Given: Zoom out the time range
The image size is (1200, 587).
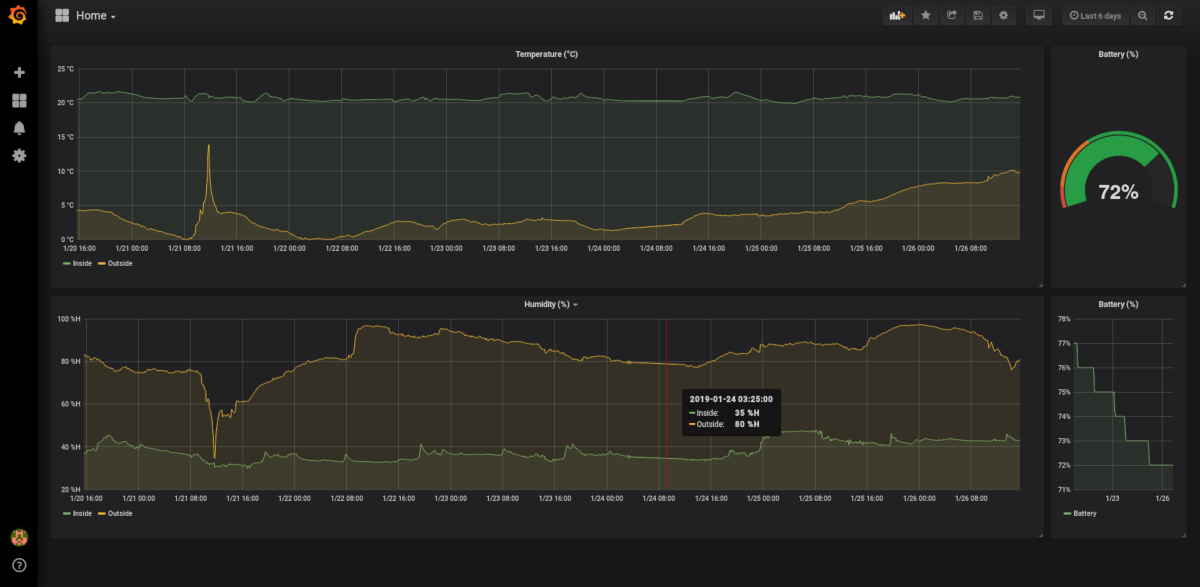Looking at the screenshot, I should click(x=1142, y=16).
